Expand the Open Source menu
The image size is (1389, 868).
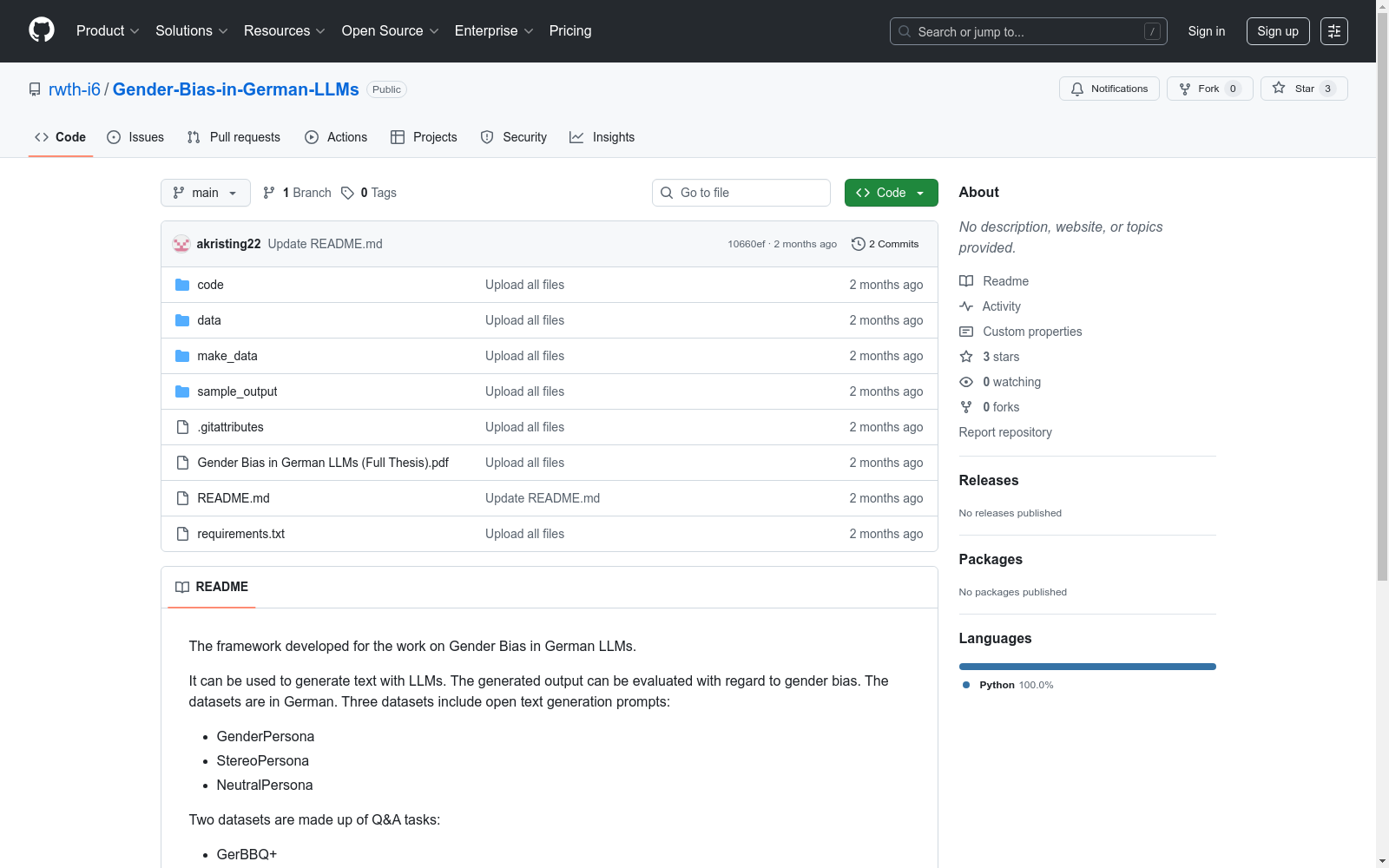pos(391,30)
